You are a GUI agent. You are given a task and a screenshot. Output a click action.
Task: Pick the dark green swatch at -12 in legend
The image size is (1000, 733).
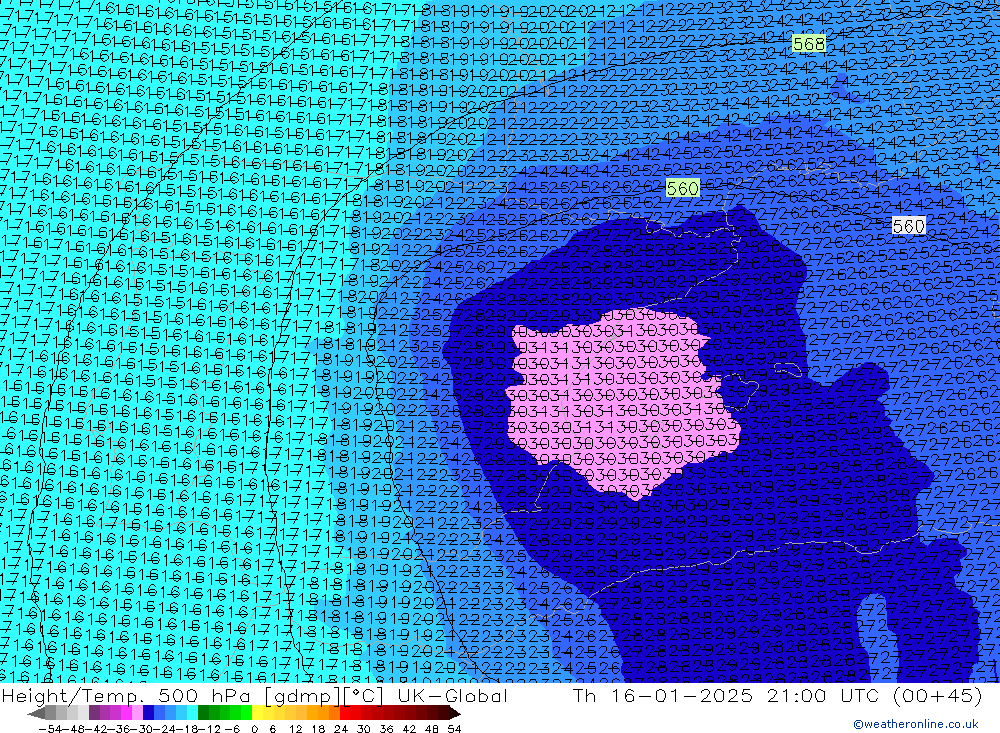203,714
